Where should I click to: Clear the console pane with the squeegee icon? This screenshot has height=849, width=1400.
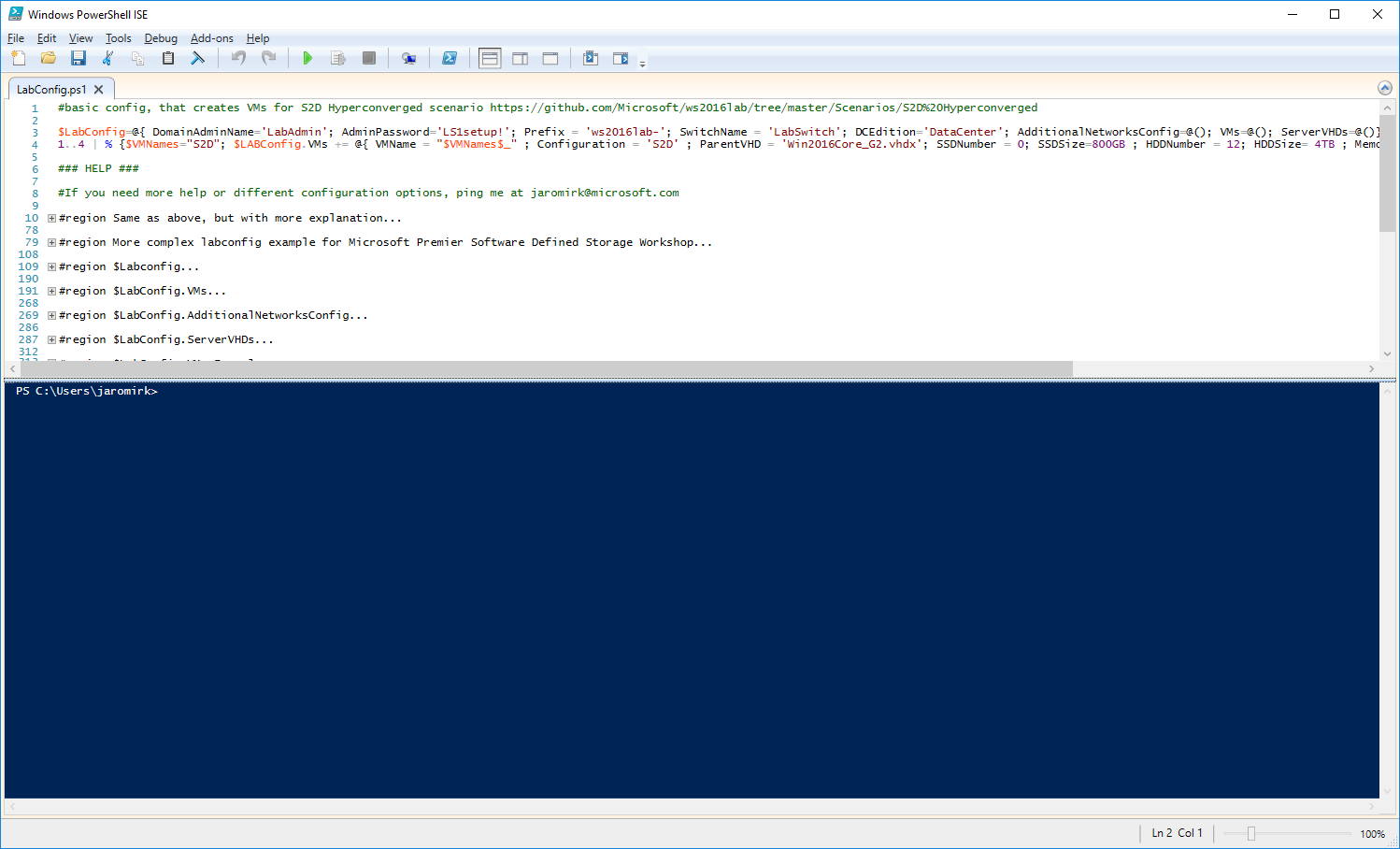(x=198, y=58)
